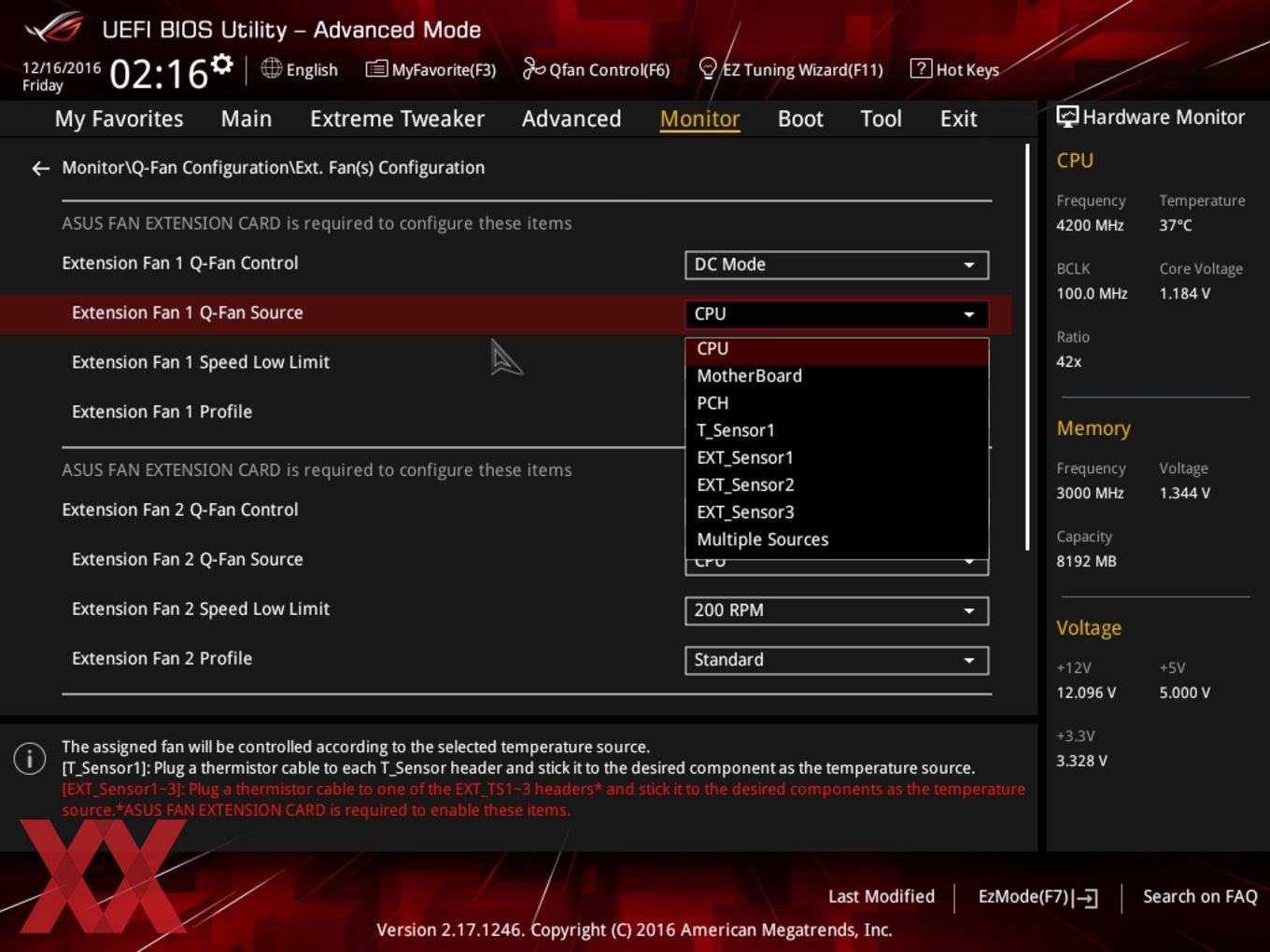Open Search on FAQ
The height and width of the screenshot is (952, 1270).
click(1200, 897)
